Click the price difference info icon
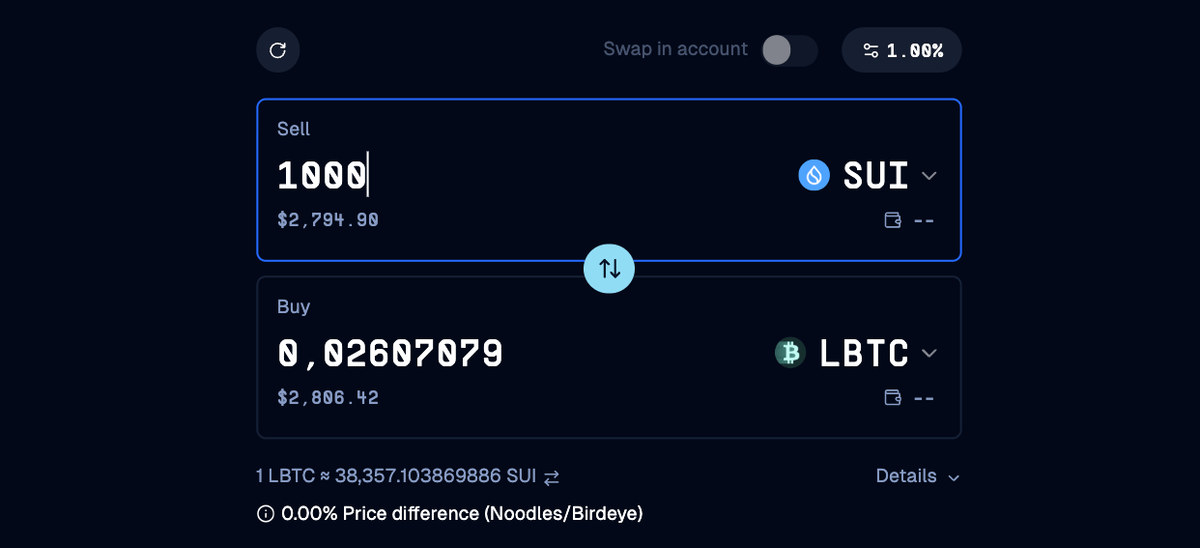This screenshot has height=548, width=1200. point(265,514)
